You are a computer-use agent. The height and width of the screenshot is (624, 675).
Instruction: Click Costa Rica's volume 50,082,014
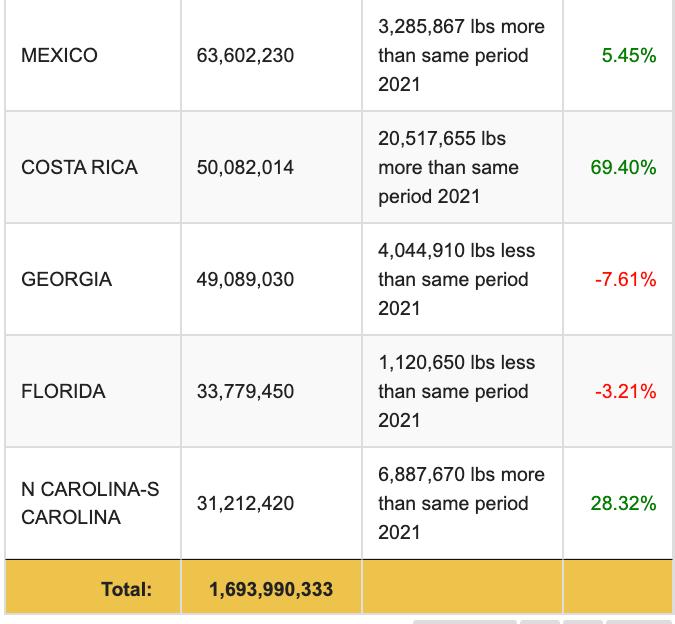pos(245,167)
